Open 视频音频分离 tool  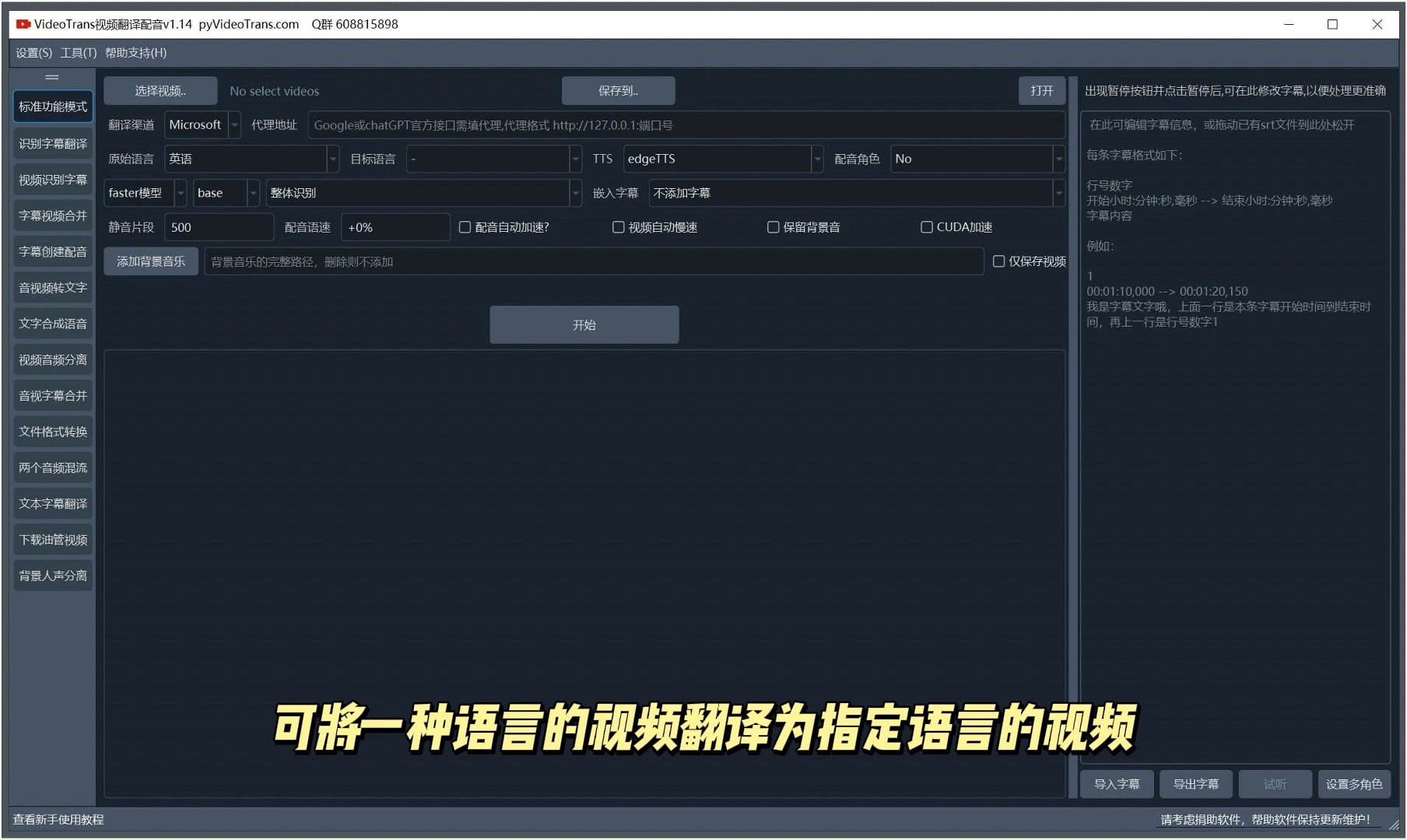[53, 360]
